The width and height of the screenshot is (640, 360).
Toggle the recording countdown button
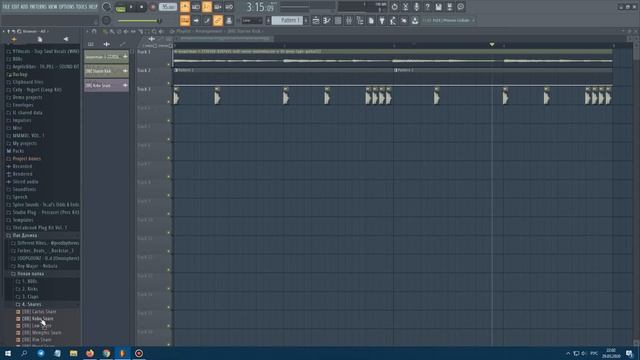(x=207, y=7)
